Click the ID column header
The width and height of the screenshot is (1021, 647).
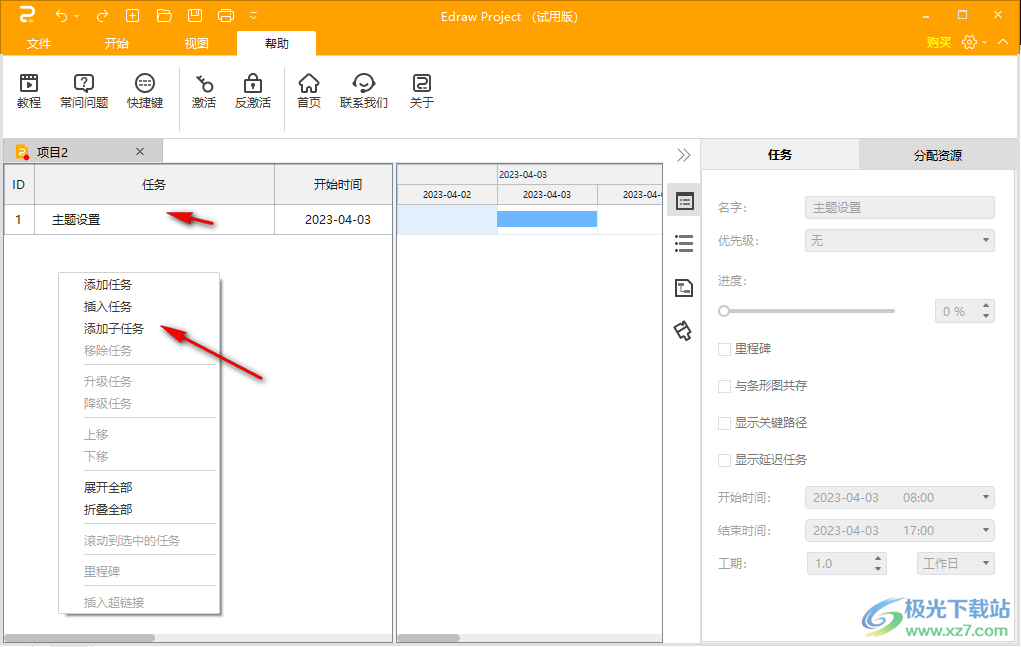19,185
